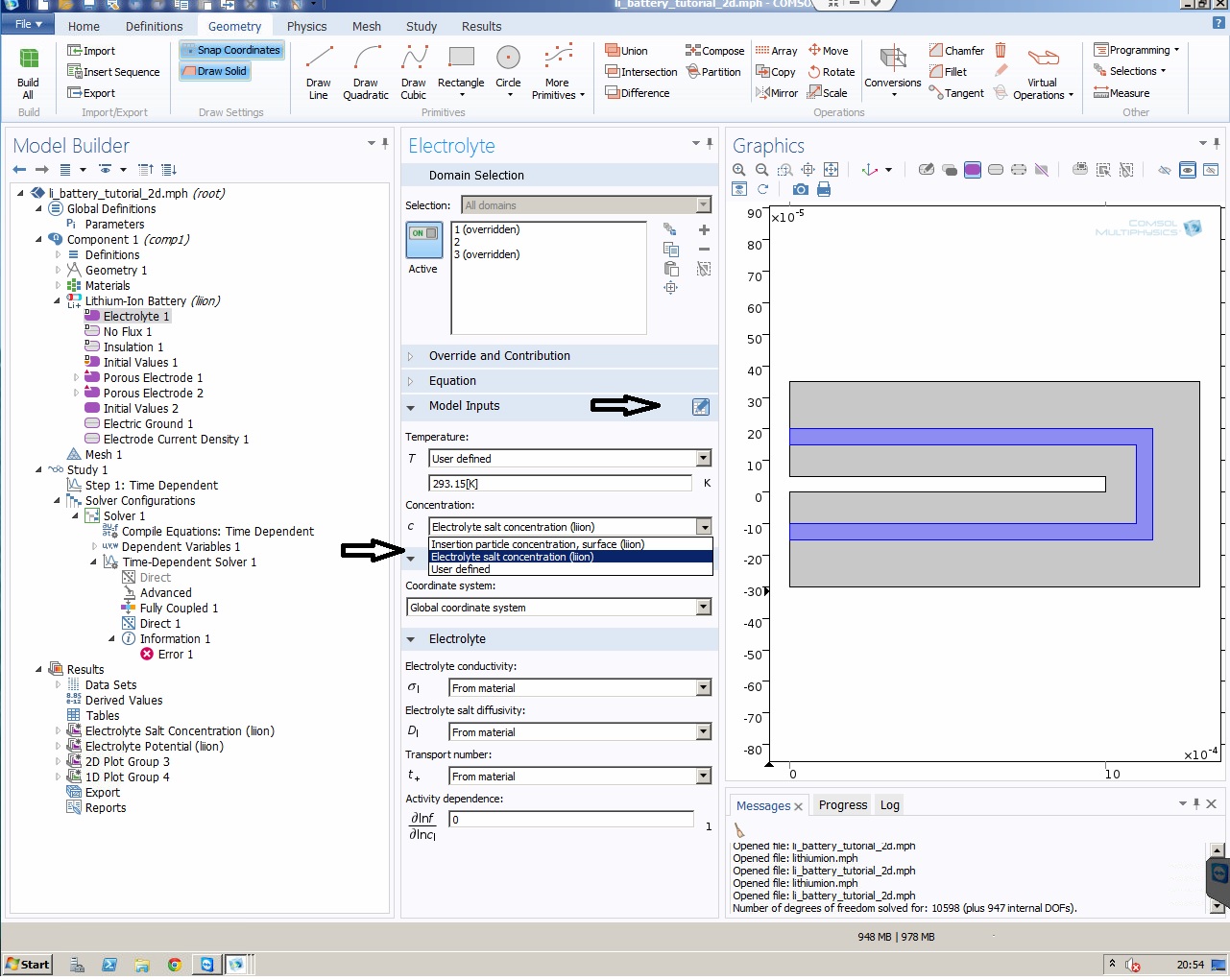Click the temperature value input field

click(560, 484)
